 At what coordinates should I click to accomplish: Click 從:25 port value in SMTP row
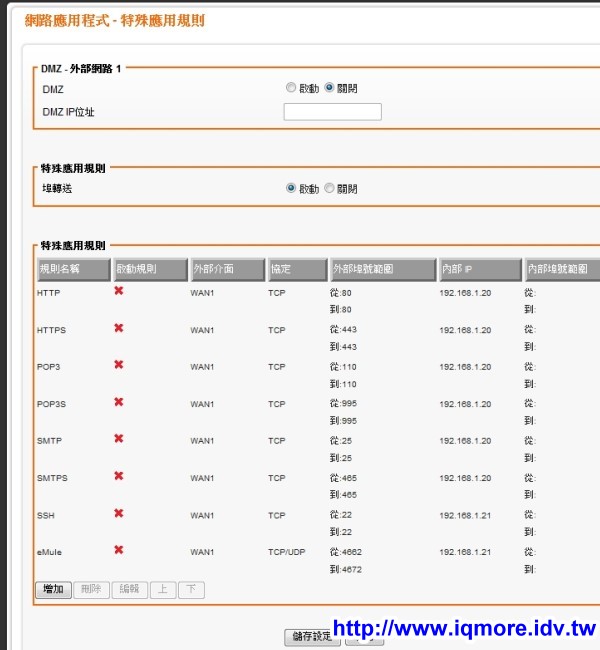point(340,441)
